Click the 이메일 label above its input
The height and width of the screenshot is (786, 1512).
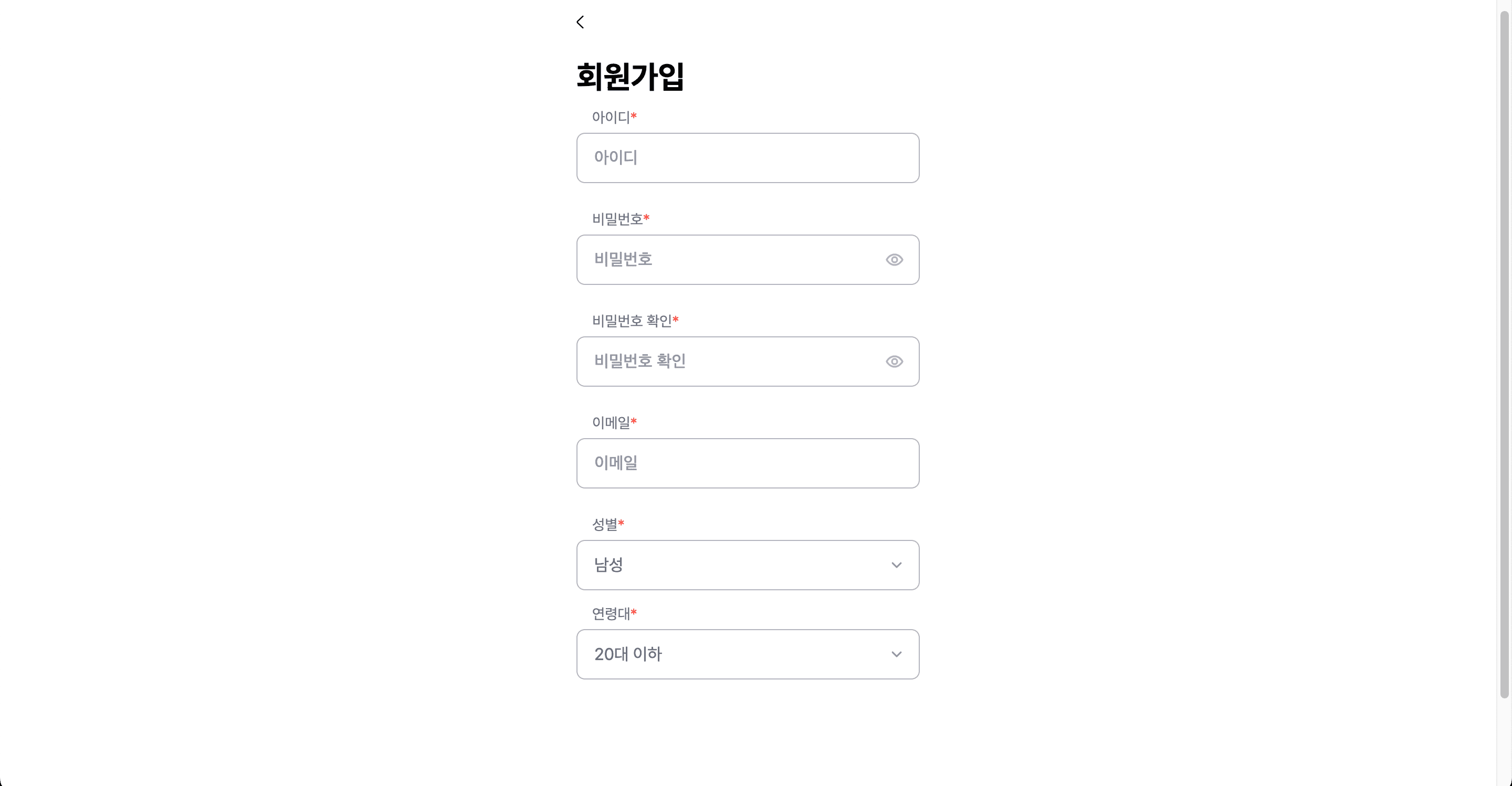[612, 421]
